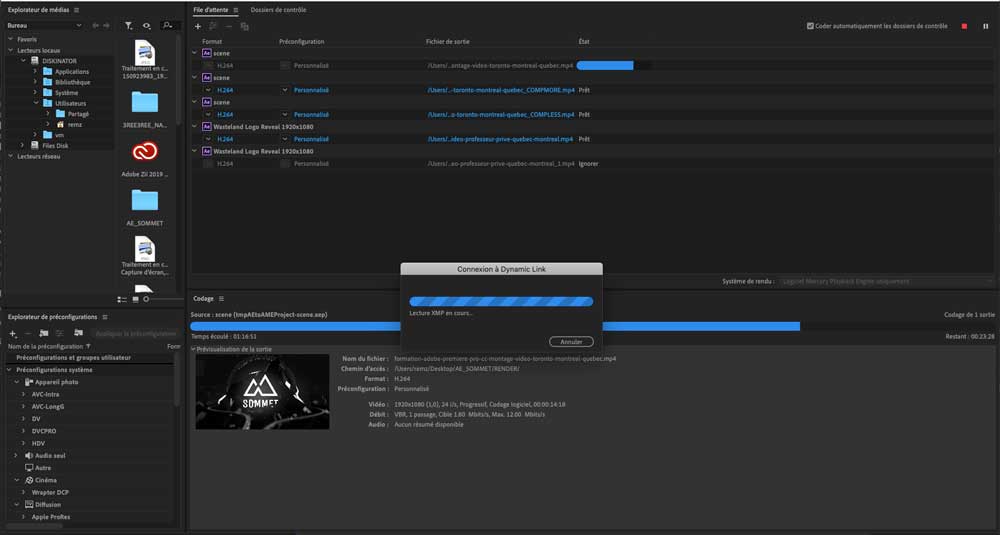Duplicate the selected queue item
The height and width of the screenshot is (535, 1000).
(x=244, y=26)
